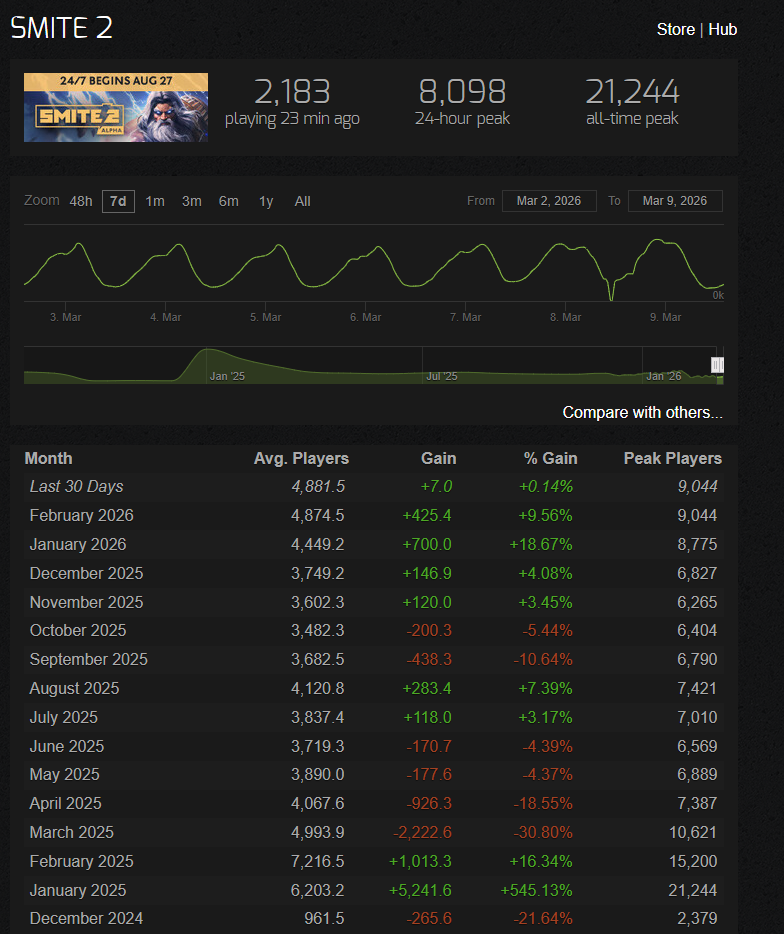Select the July 2025 row label
Image resolution: width=784 pixels, height=934 pixels.
point(64,717)
